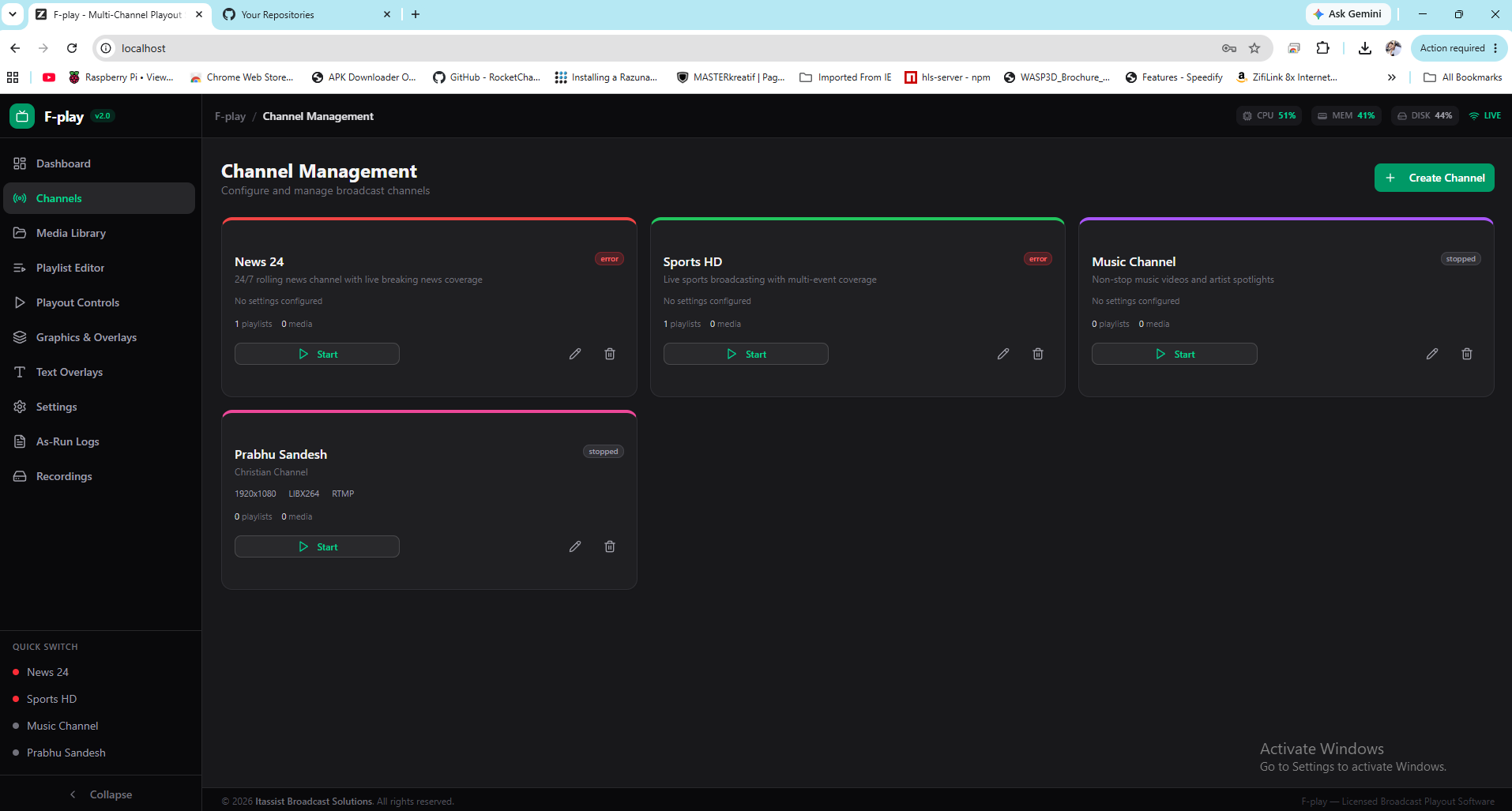Screen dimensions: 1512x811
Task: Open Chrome extensions puzzle icon
Action: (1323, 48)
